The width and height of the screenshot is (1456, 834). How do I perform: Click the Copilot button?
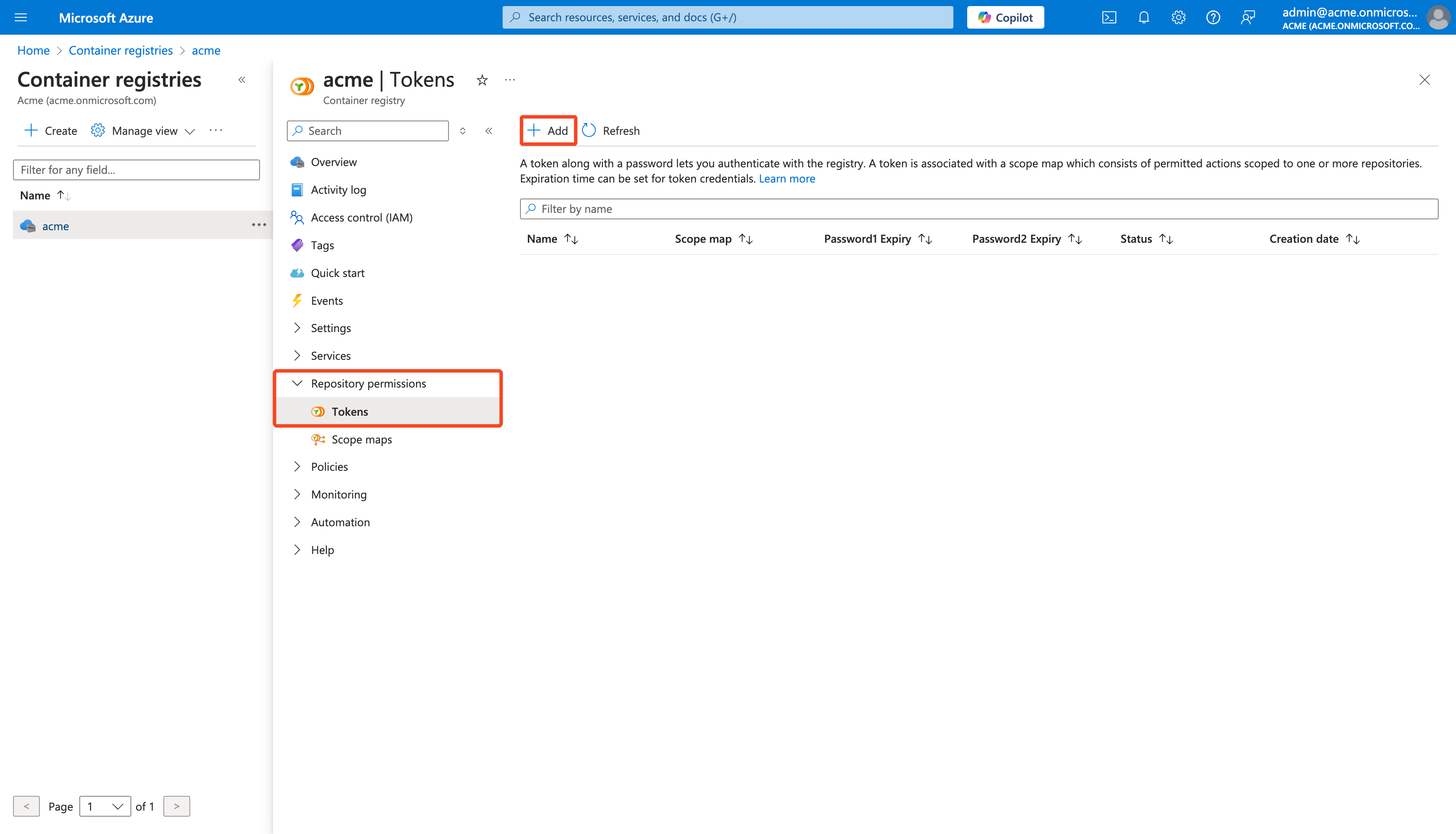(1005, 17)
